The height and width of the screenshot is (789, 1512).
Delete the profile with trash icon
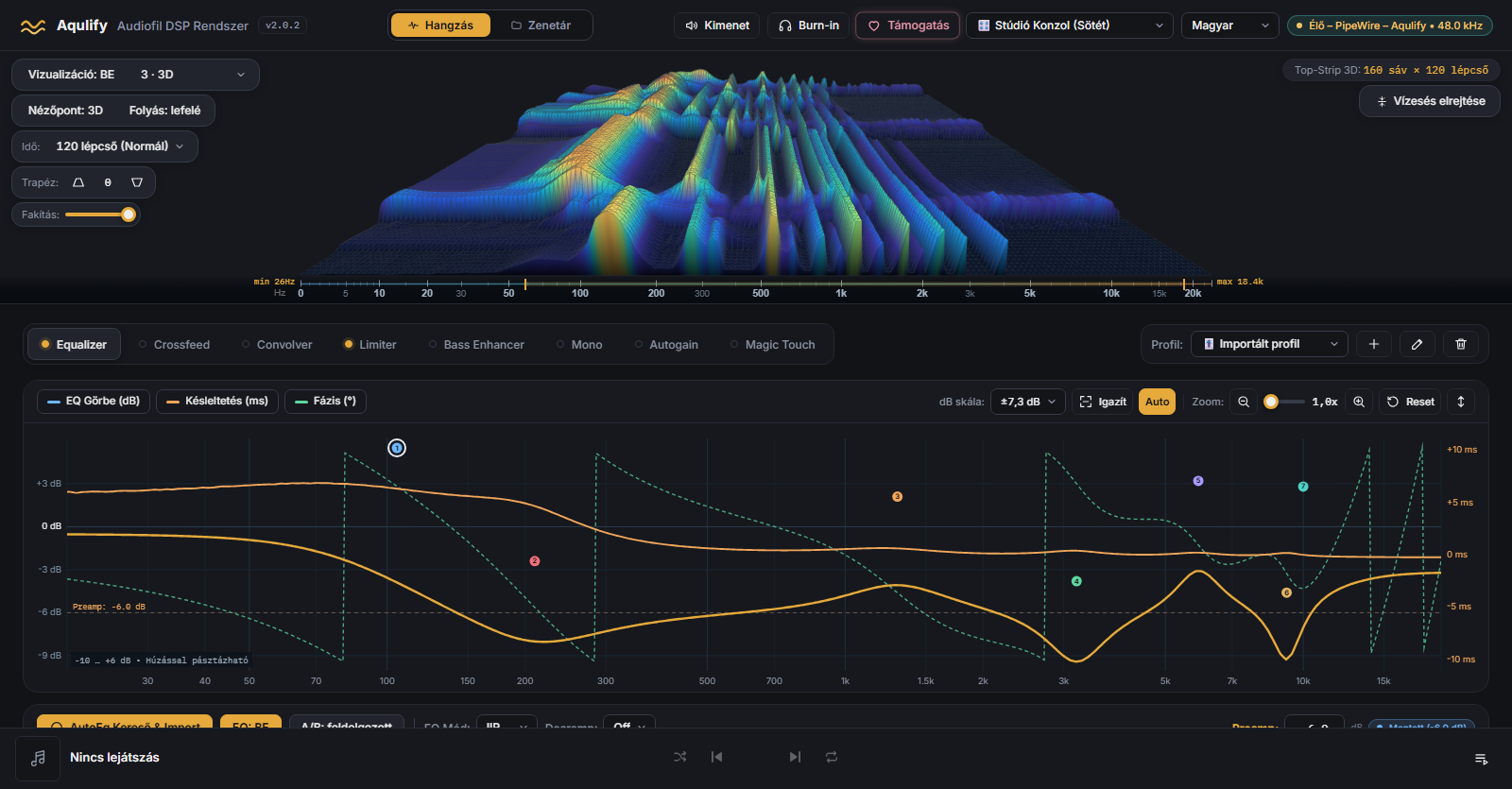coord(1461,344)
